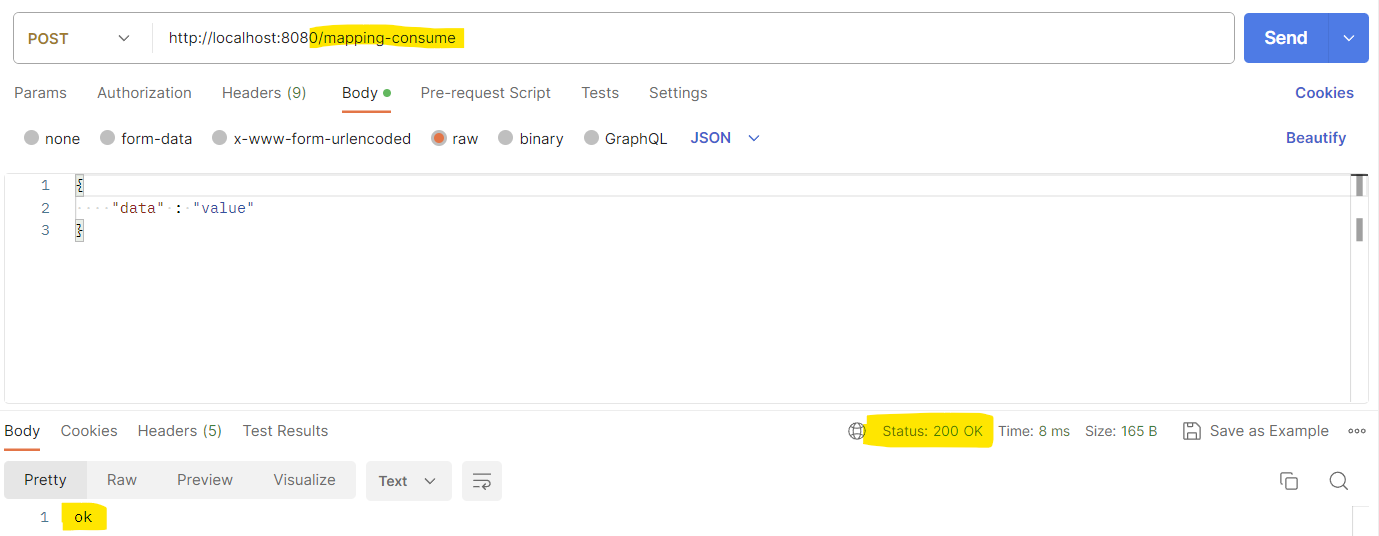Open the POST method dropdown

tap(79, 38)
